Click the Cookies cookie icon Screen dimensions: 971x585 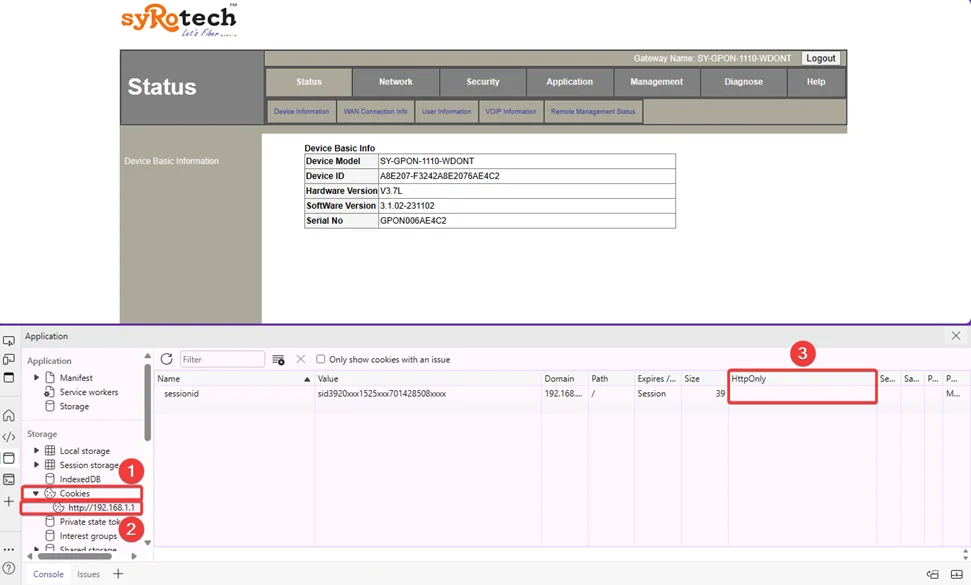pos(50,493)
